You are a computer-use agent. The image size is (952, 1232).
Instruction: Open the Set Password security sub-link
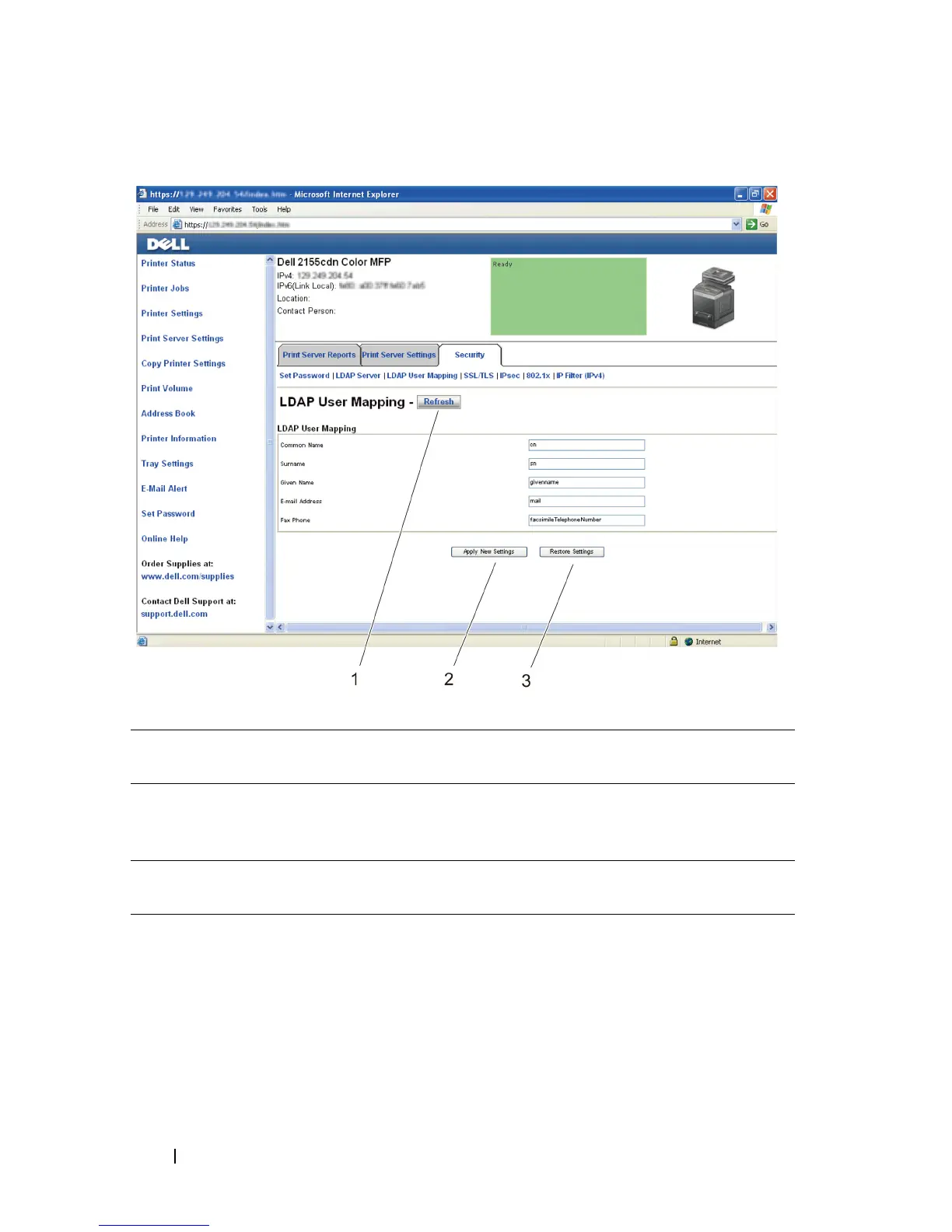304,376
